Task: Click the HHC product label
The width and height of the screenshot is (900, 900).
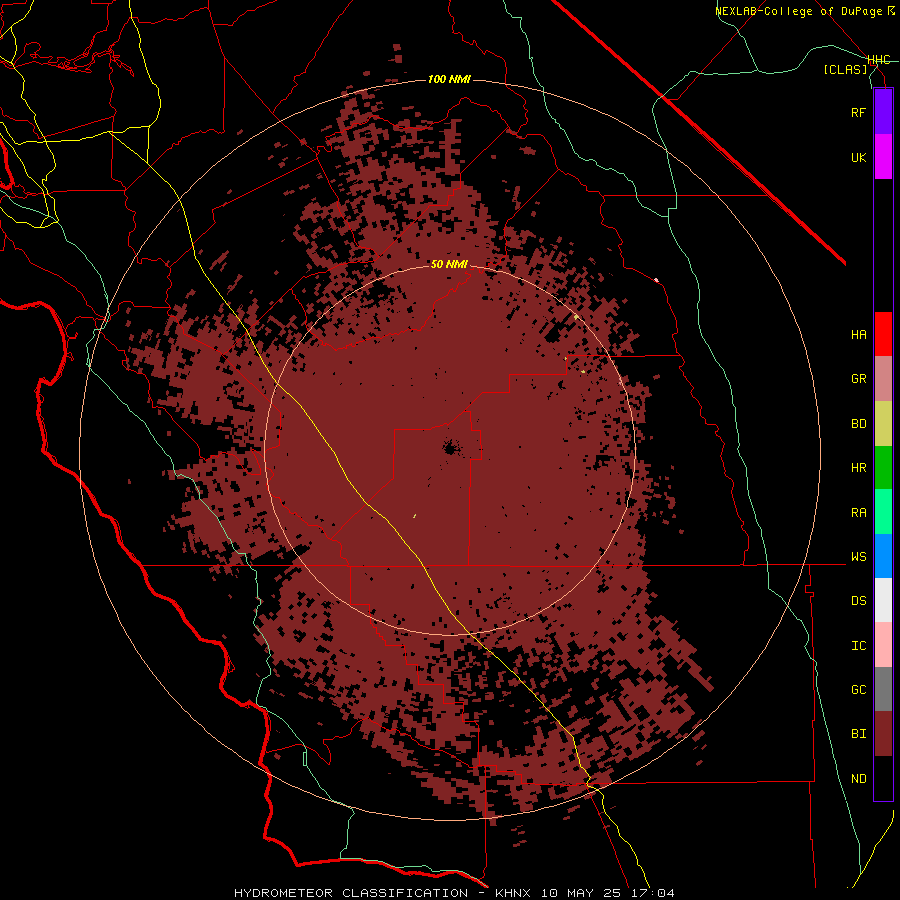Action: pyautogui.click(x=879, y=60)
